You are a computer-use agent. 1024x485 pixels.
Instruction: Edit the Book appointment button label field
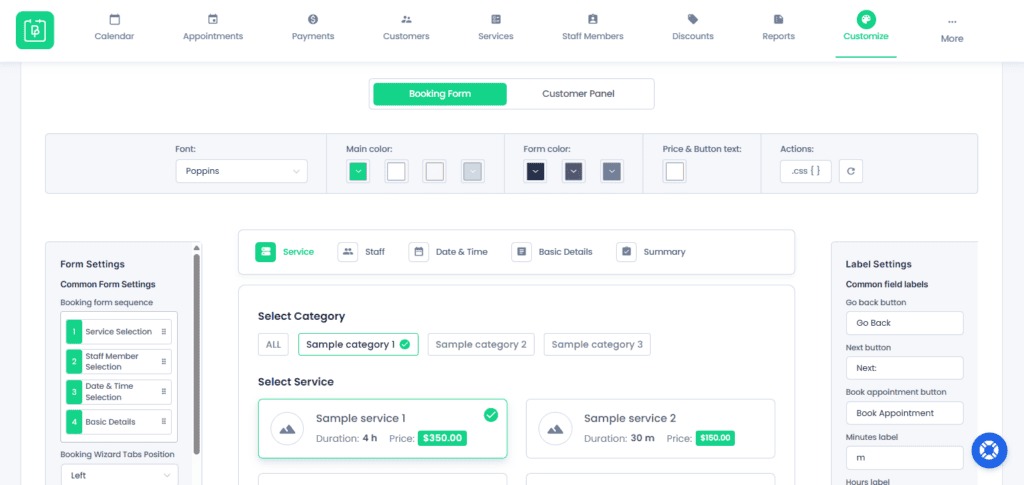[904, 413]
